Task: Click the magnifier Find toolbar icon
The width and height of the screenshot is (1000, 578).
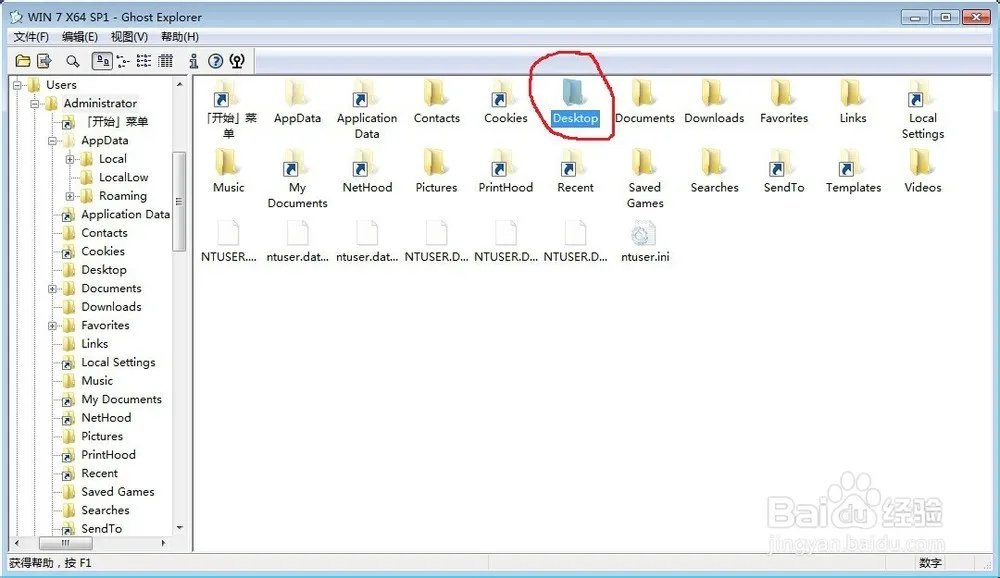Action: (73, 61)
